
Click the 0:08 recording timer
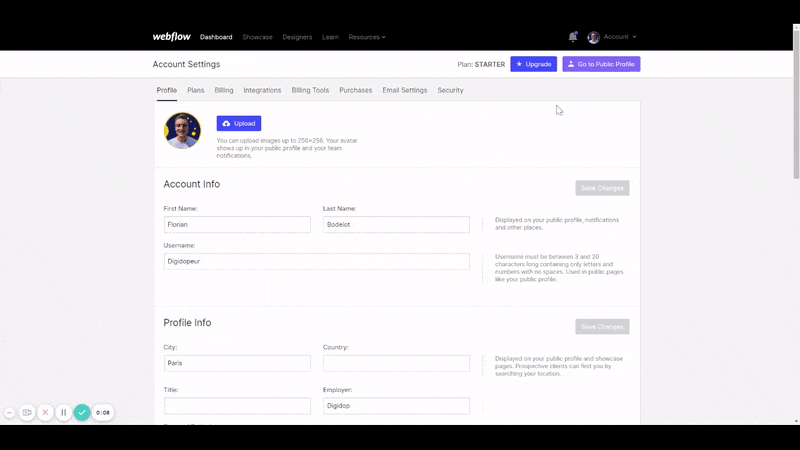click(x=103, y=412)
